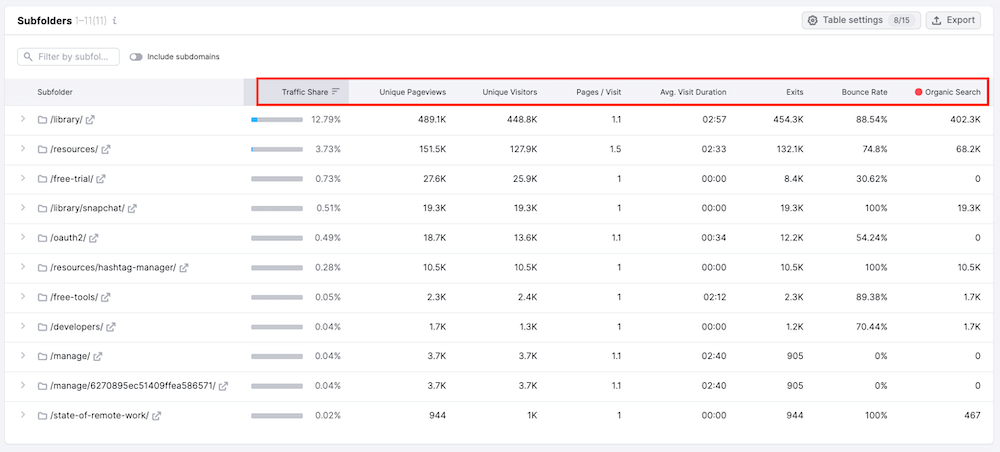The height and width of the screenshot is (452, 1000).
Task: Sort table by Bounce Rate column
Action: tap(864, 92)
